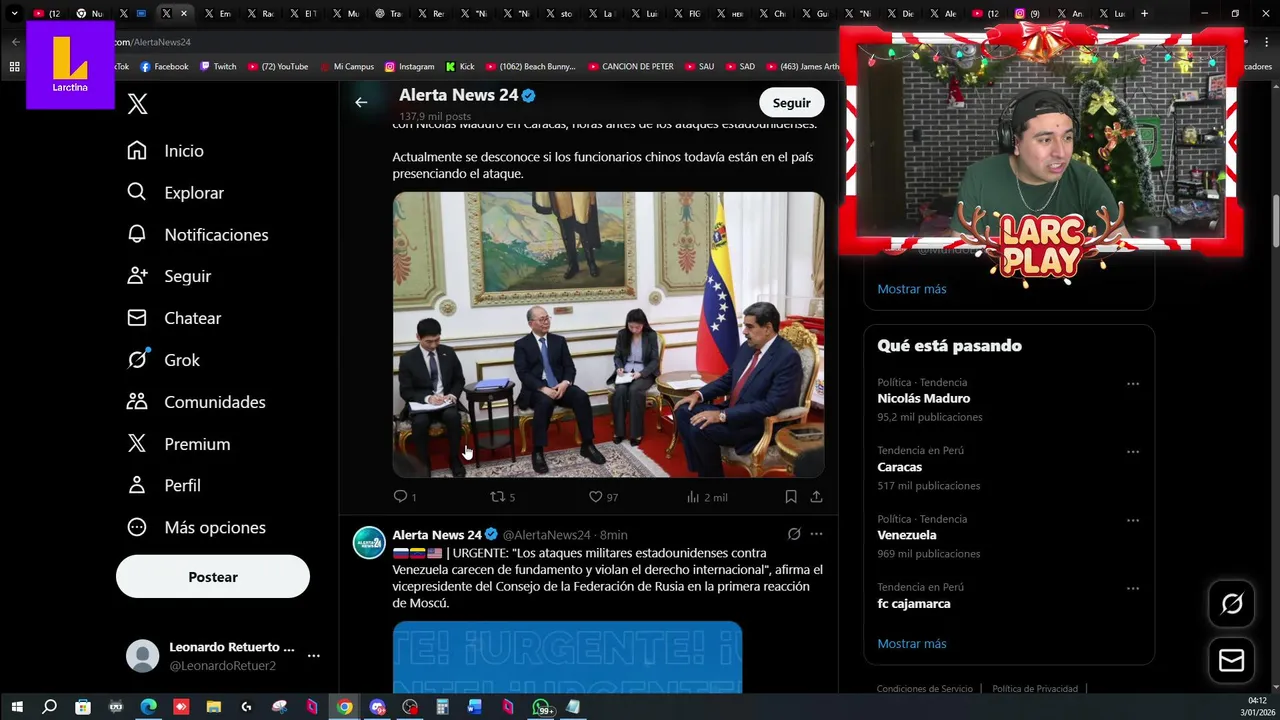The width and height of the screenshot is (1280, 720).
Task: Open Instagram bookmark in the bookmarks bar
Action: point(410,67)
